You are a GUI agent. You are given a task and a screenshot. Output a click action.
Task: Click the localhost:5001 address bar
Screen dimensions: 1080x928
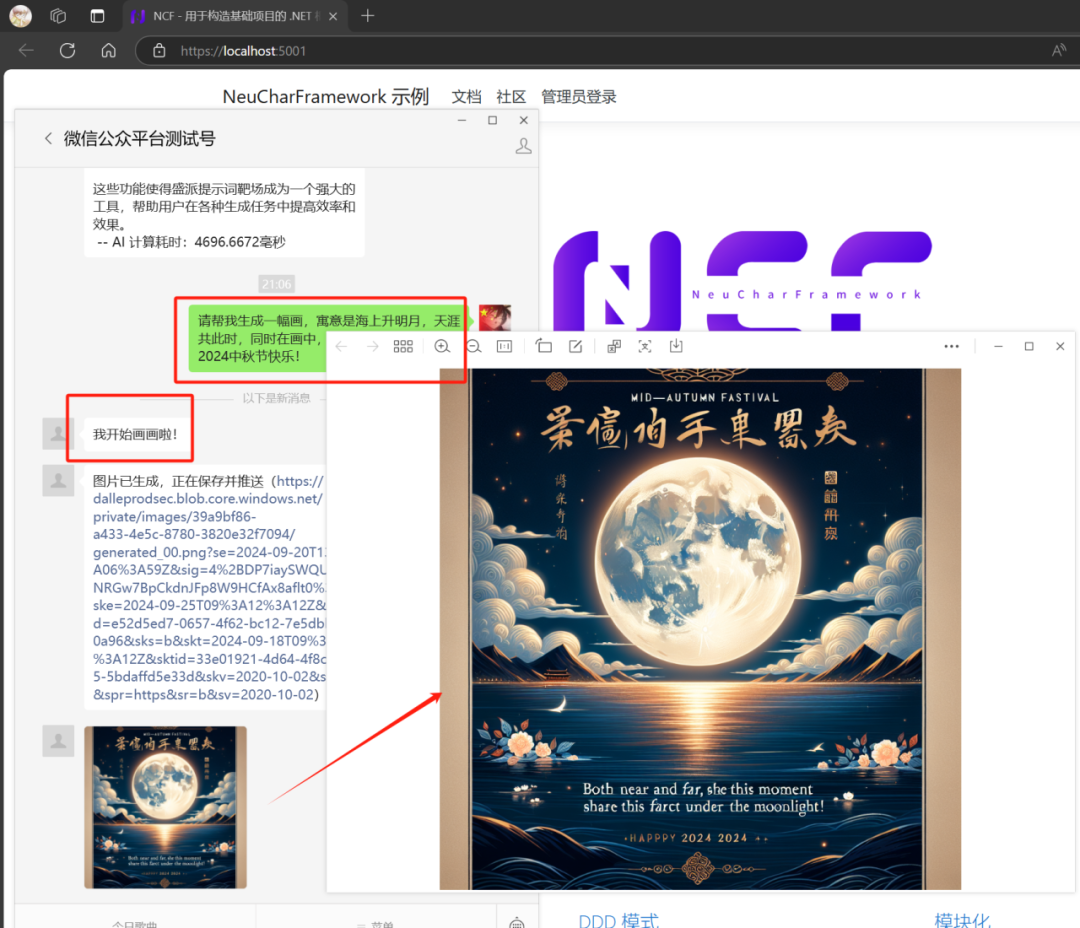pos(242,51)
